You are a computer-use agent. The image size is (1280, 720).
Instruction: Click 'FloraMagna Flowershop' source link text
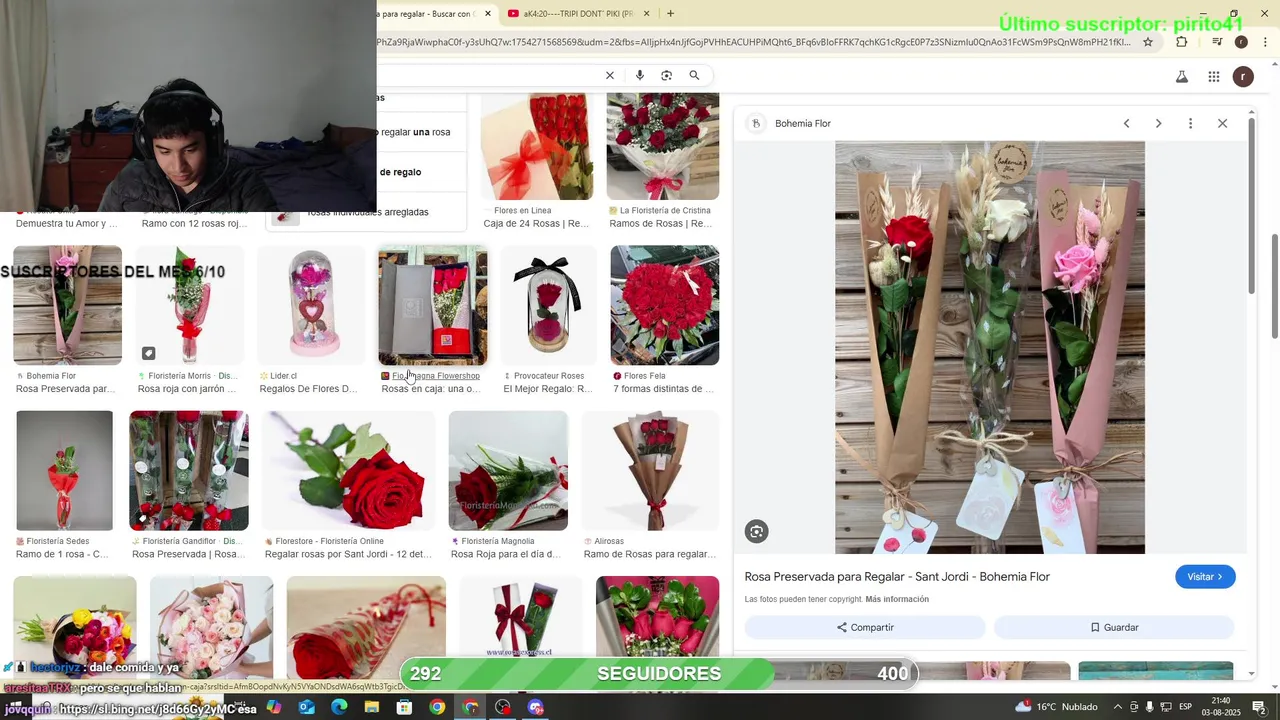[436, 376]
